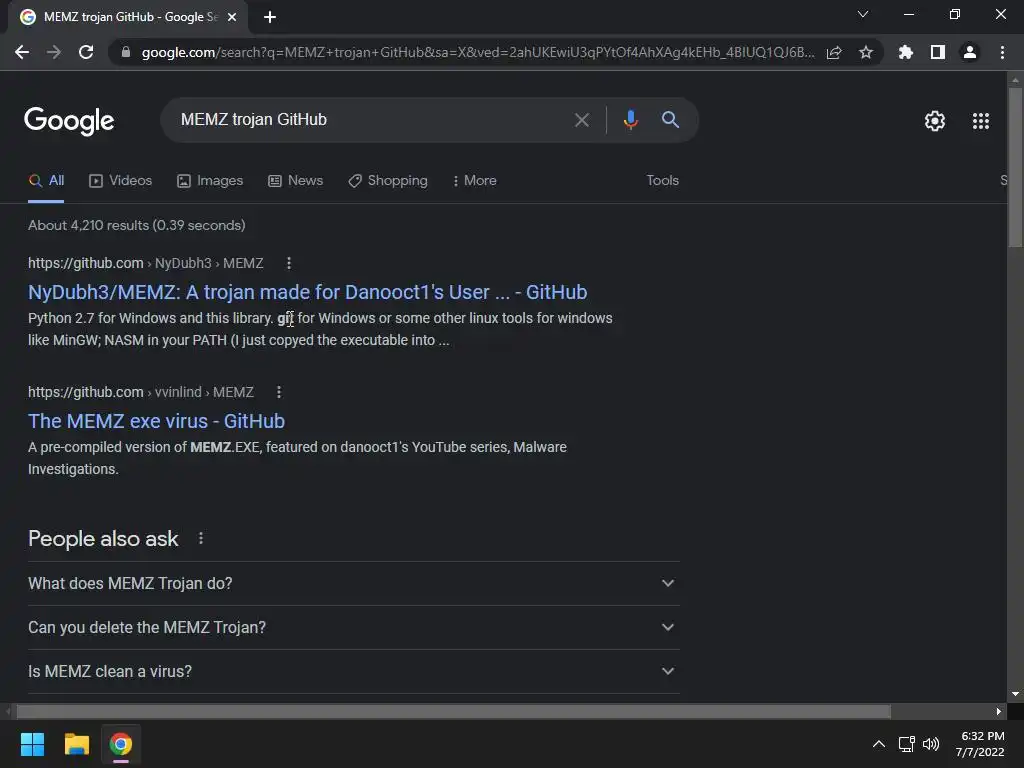Clear the search query with X

pos(581,120)
